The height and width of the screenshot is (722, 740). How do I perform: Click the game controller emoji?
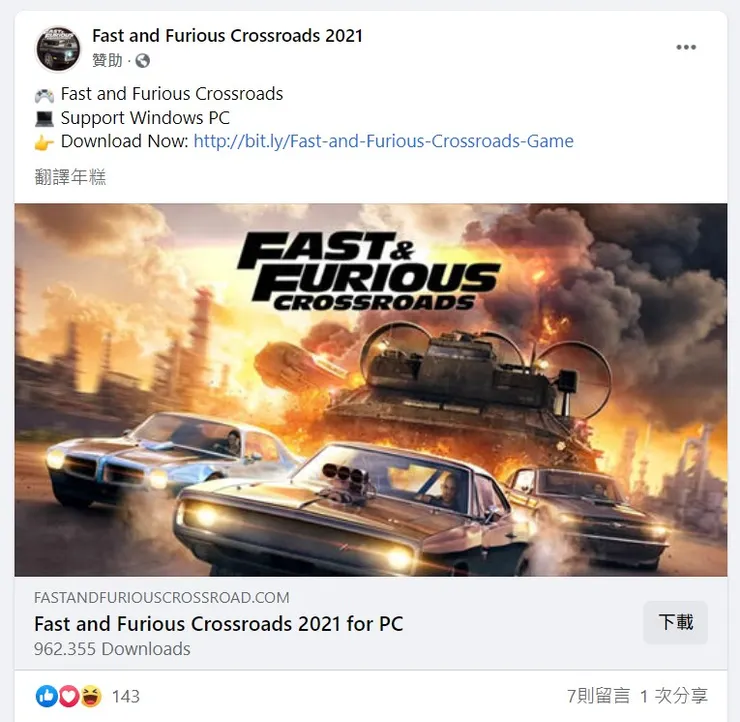44,95
